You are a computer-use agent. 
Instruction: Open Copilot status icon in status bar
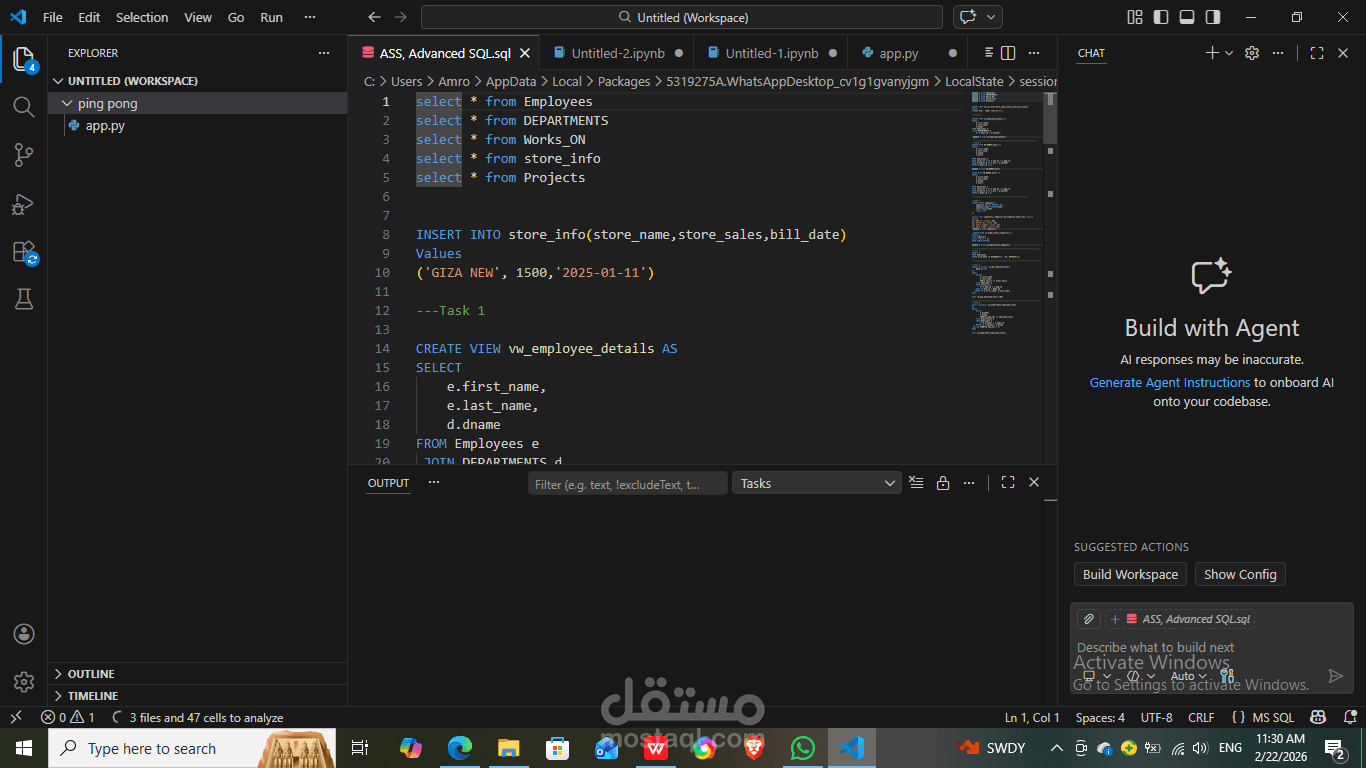pos(1318,717)
